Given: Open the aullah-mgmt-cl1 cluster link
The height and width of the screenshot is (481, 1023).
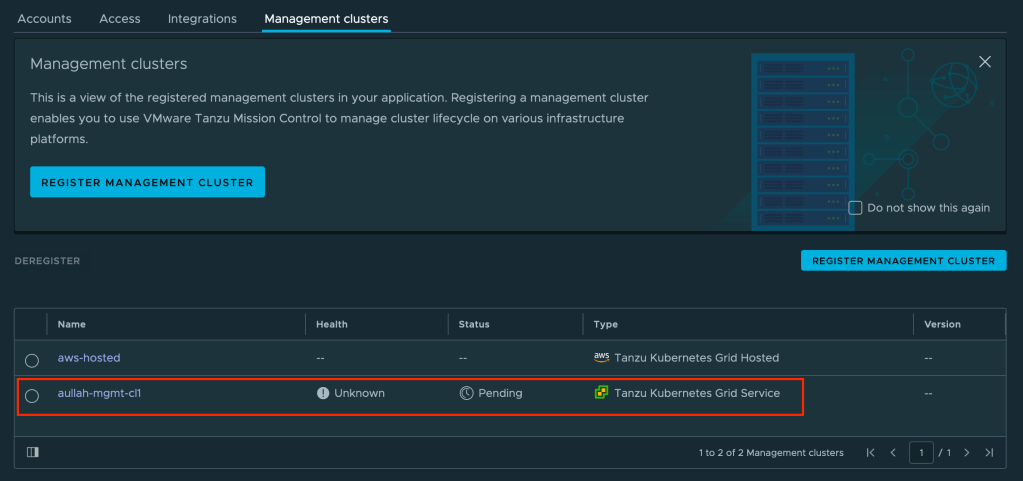Looking at the screenshot, I should click(99, 394).
